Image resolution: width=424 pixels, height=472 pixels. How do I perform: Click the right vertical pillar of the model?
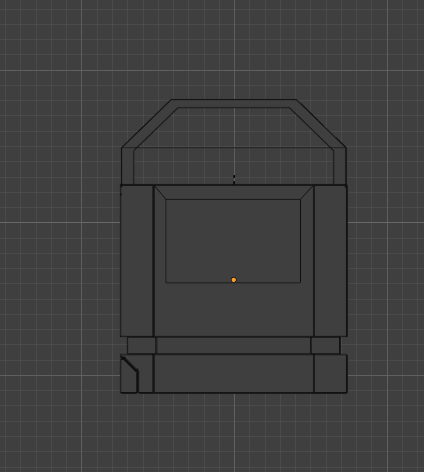(330, 261)
